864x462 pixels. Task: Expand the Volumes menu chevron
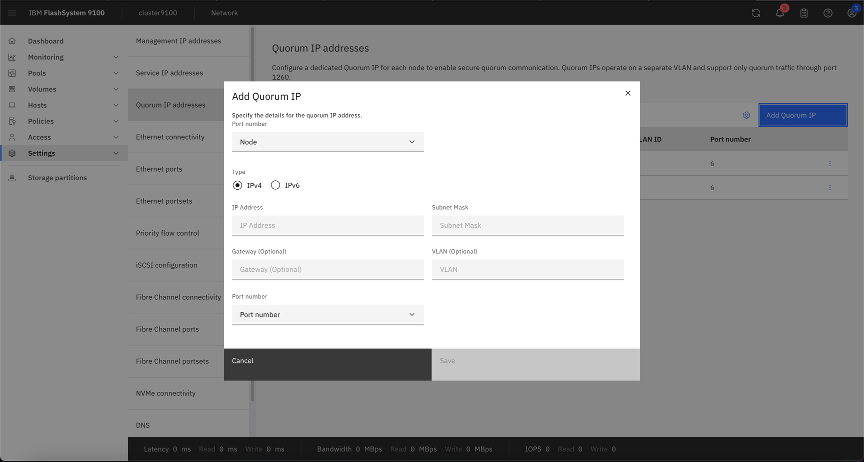pos(116,89)
